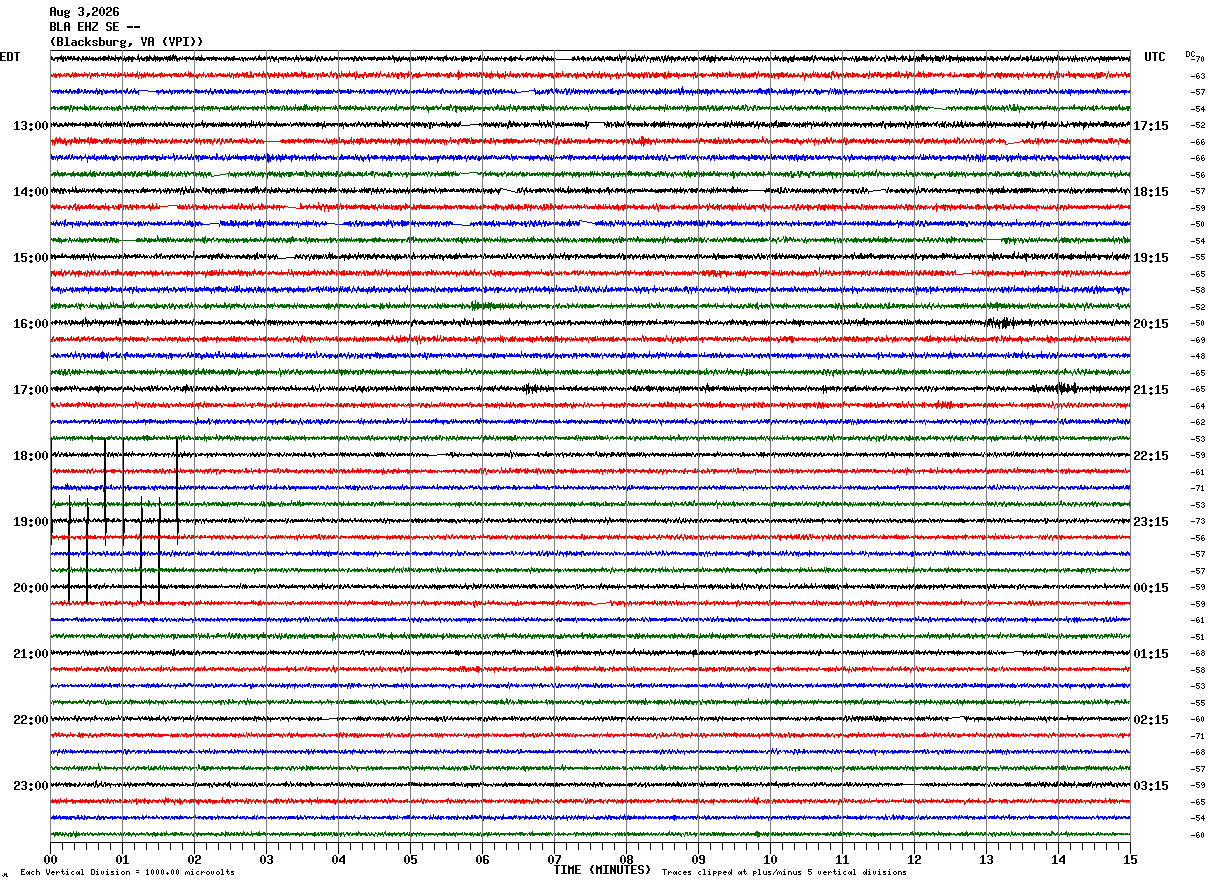Click the 21:15 UTC time label

pos(1151,390)
